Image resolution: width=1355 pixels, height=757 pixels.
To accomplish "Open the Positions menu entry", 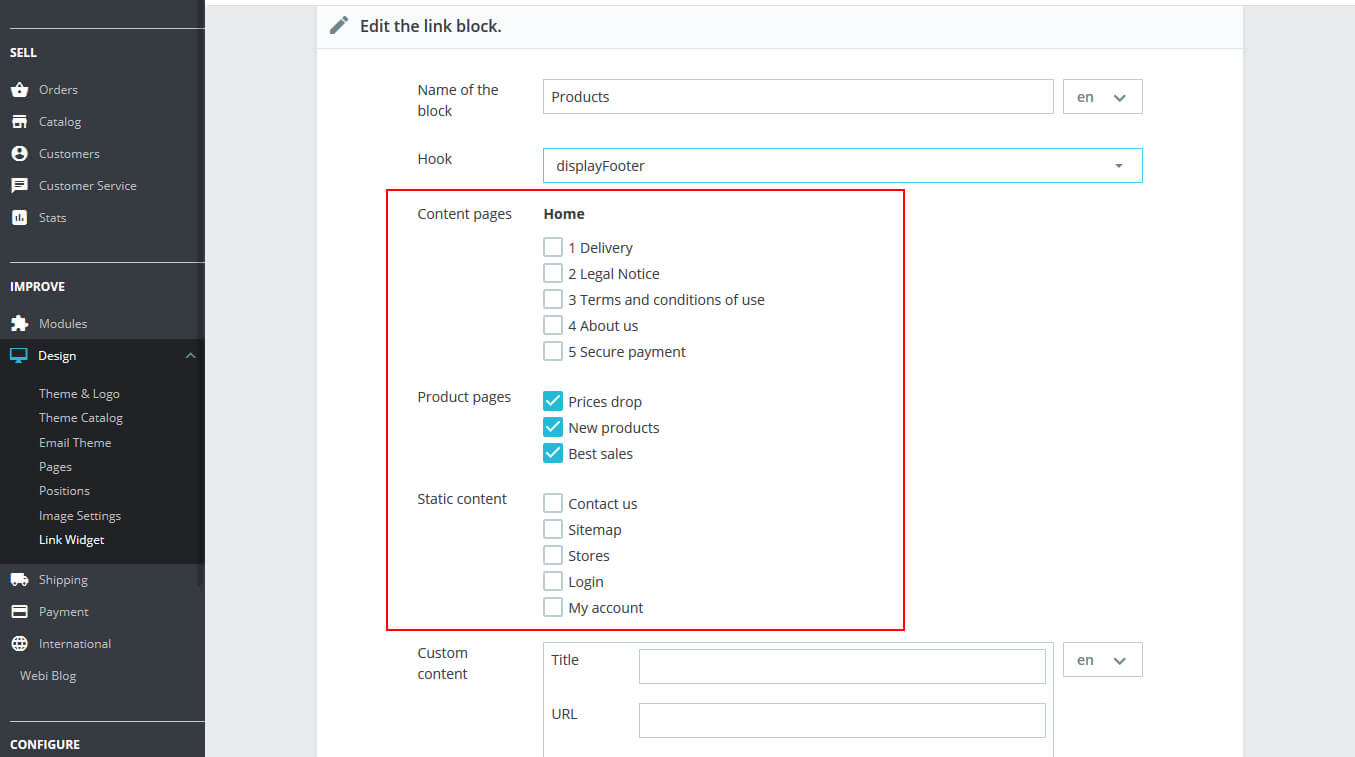I will [x=64, y=490].
